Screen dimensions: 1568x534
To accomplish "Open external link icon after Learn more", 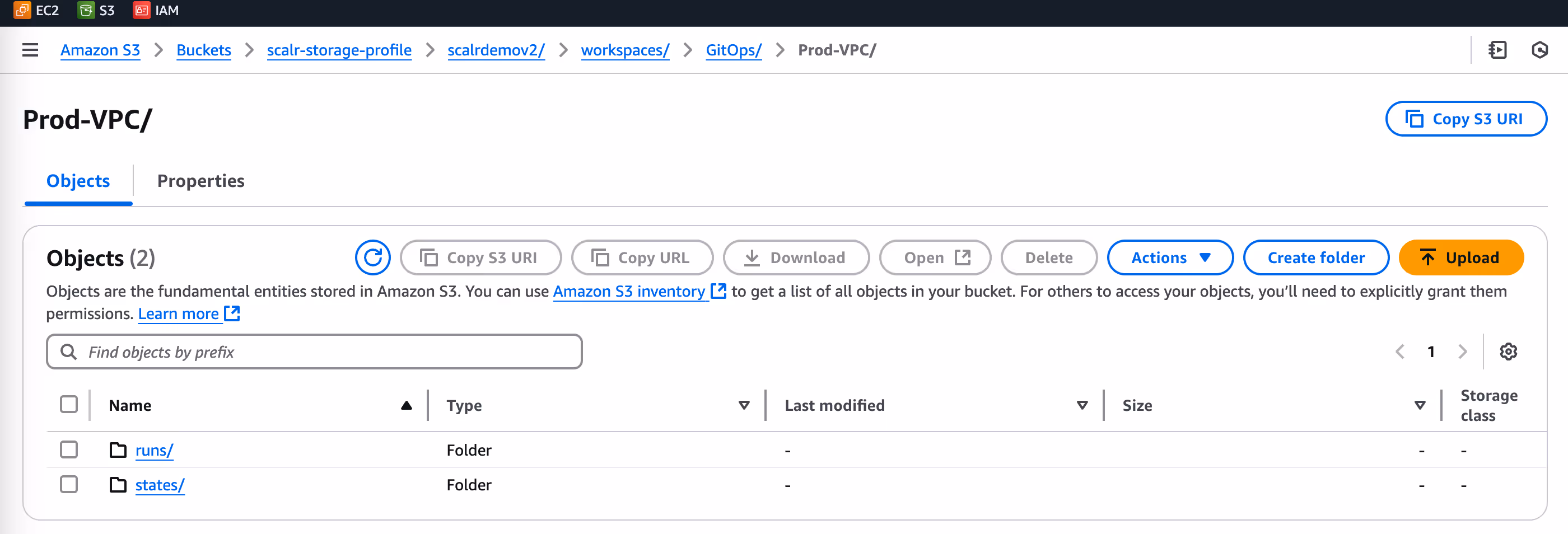I will point(232,314).
